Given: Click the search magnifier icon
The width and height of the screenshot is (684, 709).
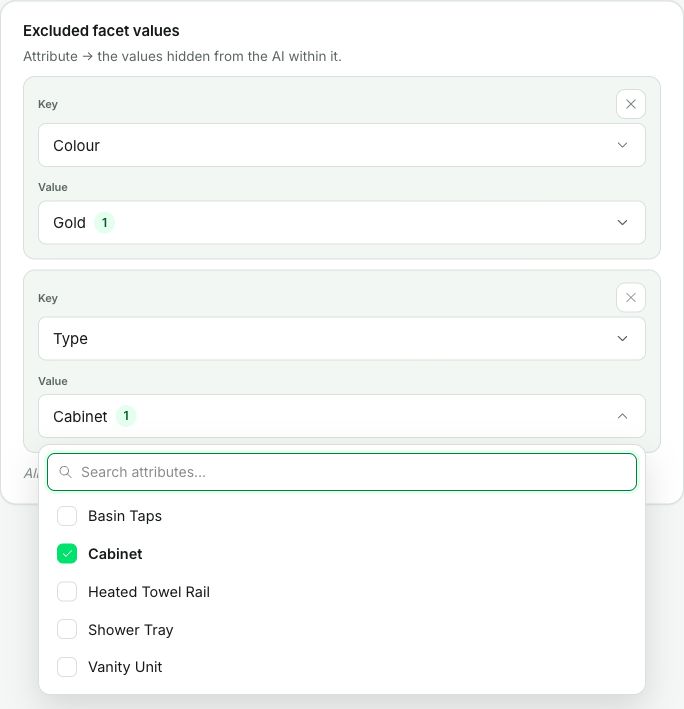Looking at the screenshot, I should pos(66,472).
